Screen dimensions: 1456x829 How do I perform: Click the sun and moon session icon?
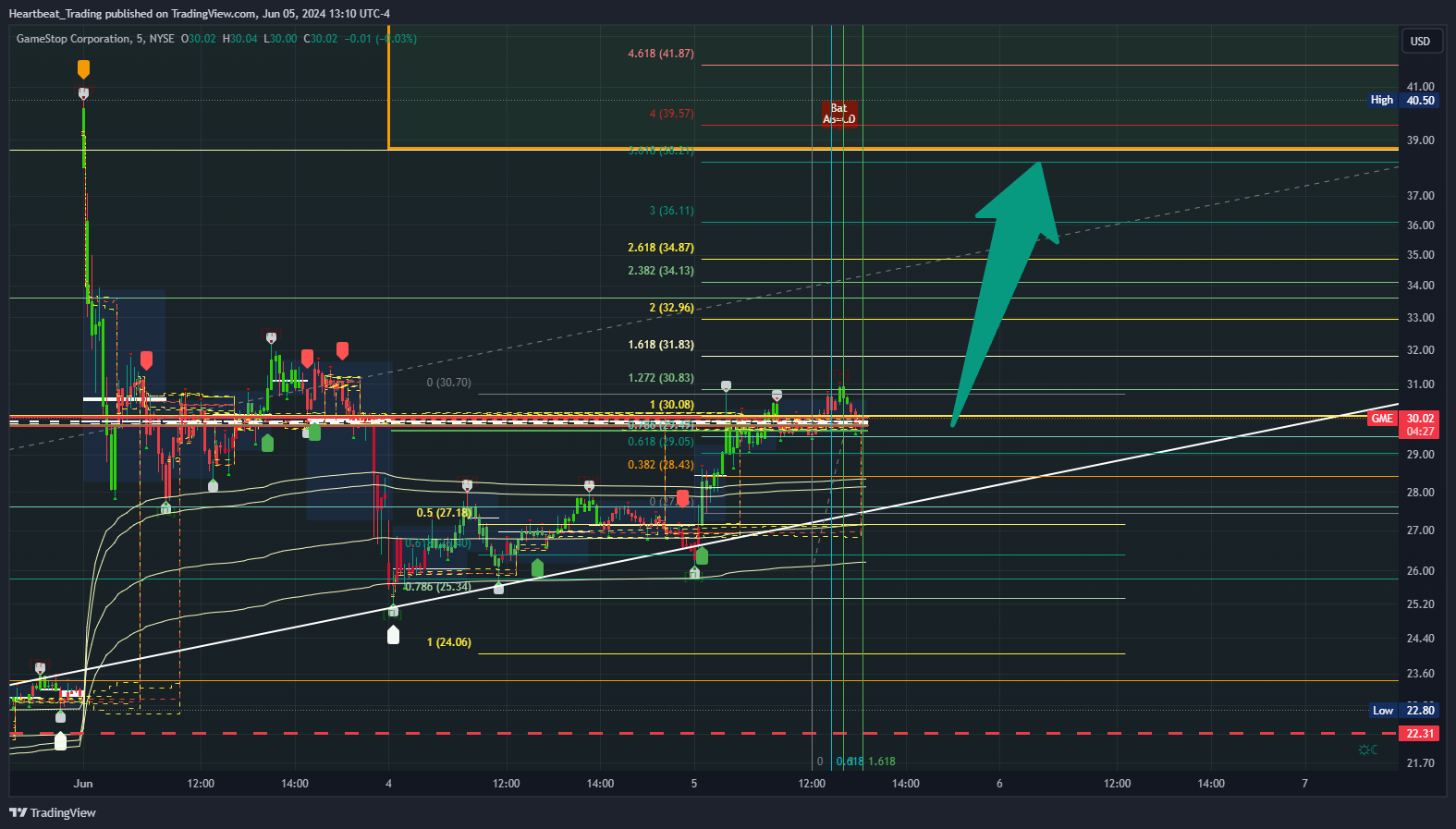coord(1368,750)
